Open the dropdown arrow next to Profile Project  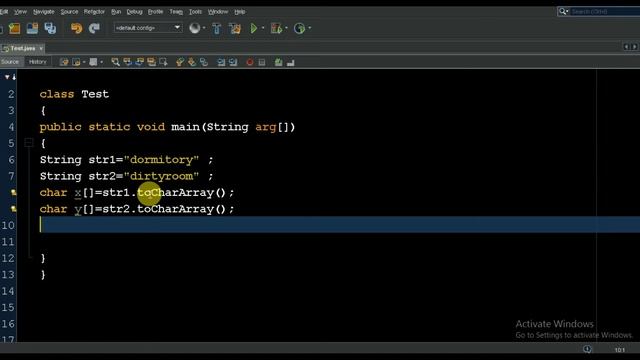[x=309, y=28]
